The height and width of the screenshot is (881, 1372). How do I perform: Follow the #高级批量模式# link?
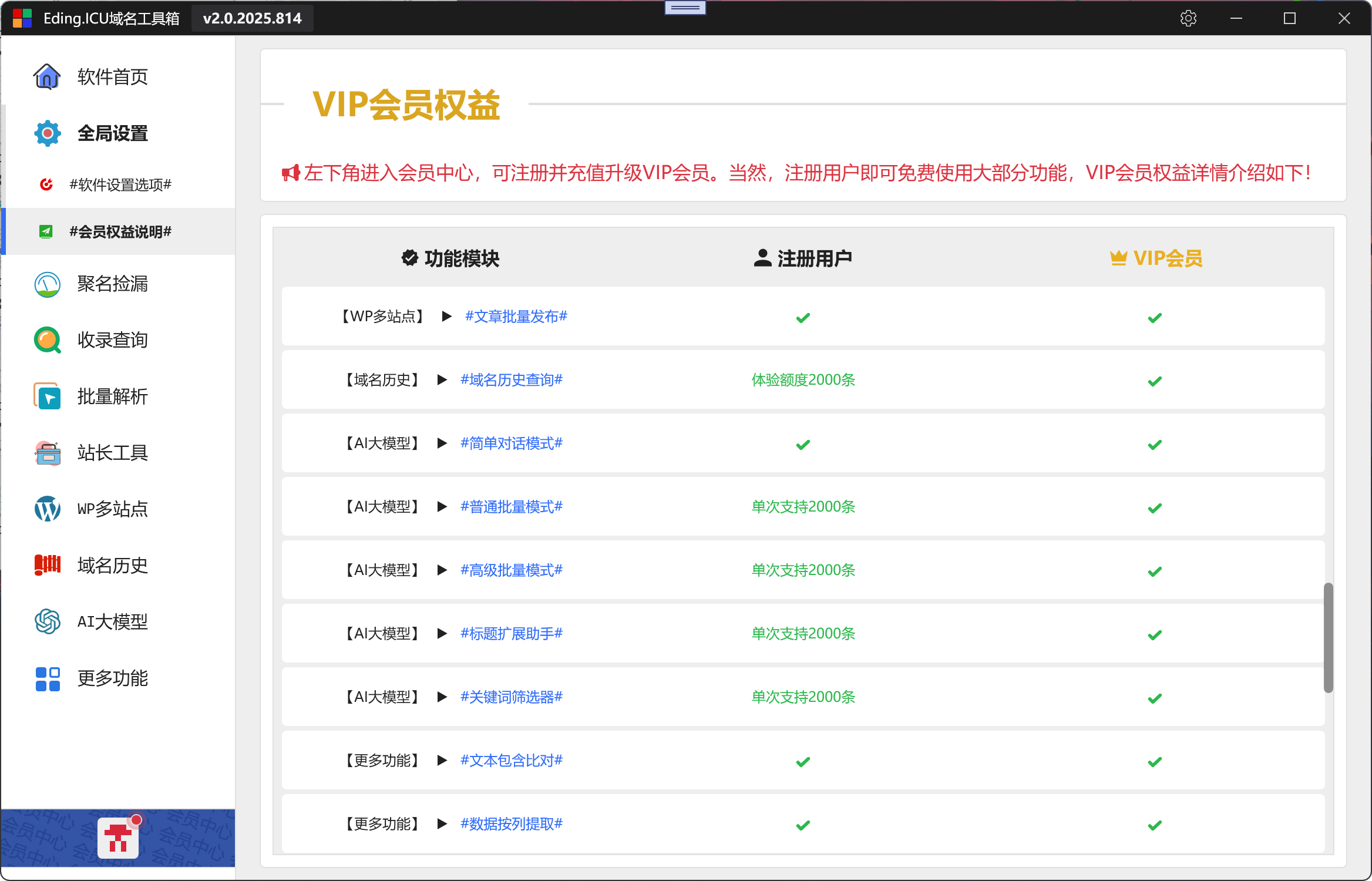point(512,570)
